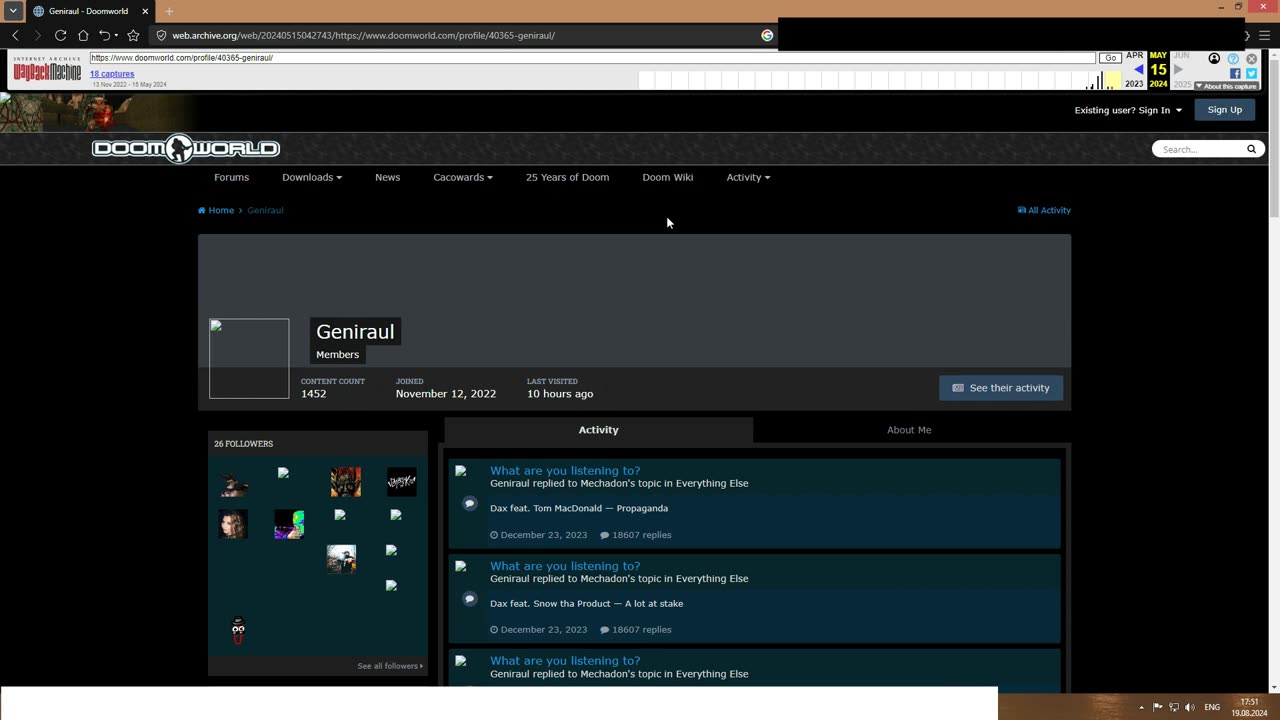Reload the page

60,35
